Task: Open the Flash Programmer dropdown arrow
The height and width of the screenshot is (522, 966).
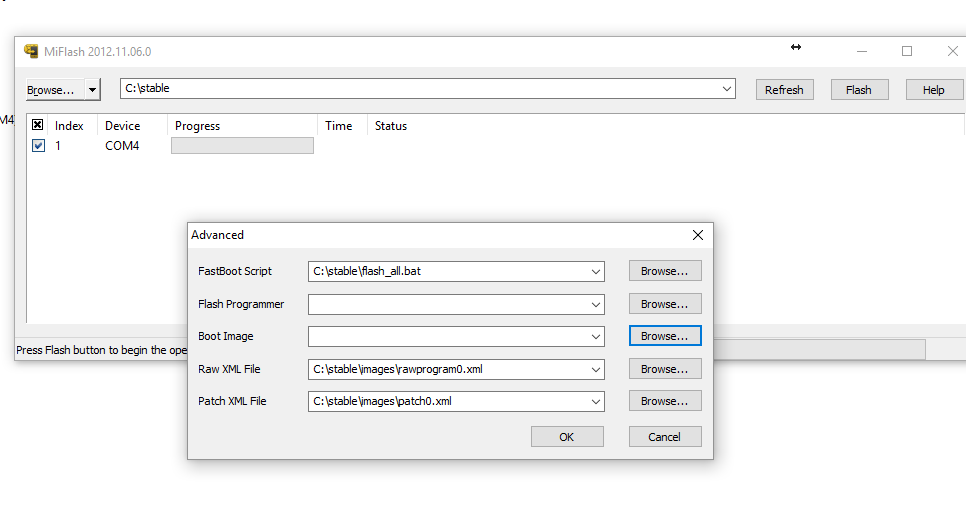Action: point(596,304)
